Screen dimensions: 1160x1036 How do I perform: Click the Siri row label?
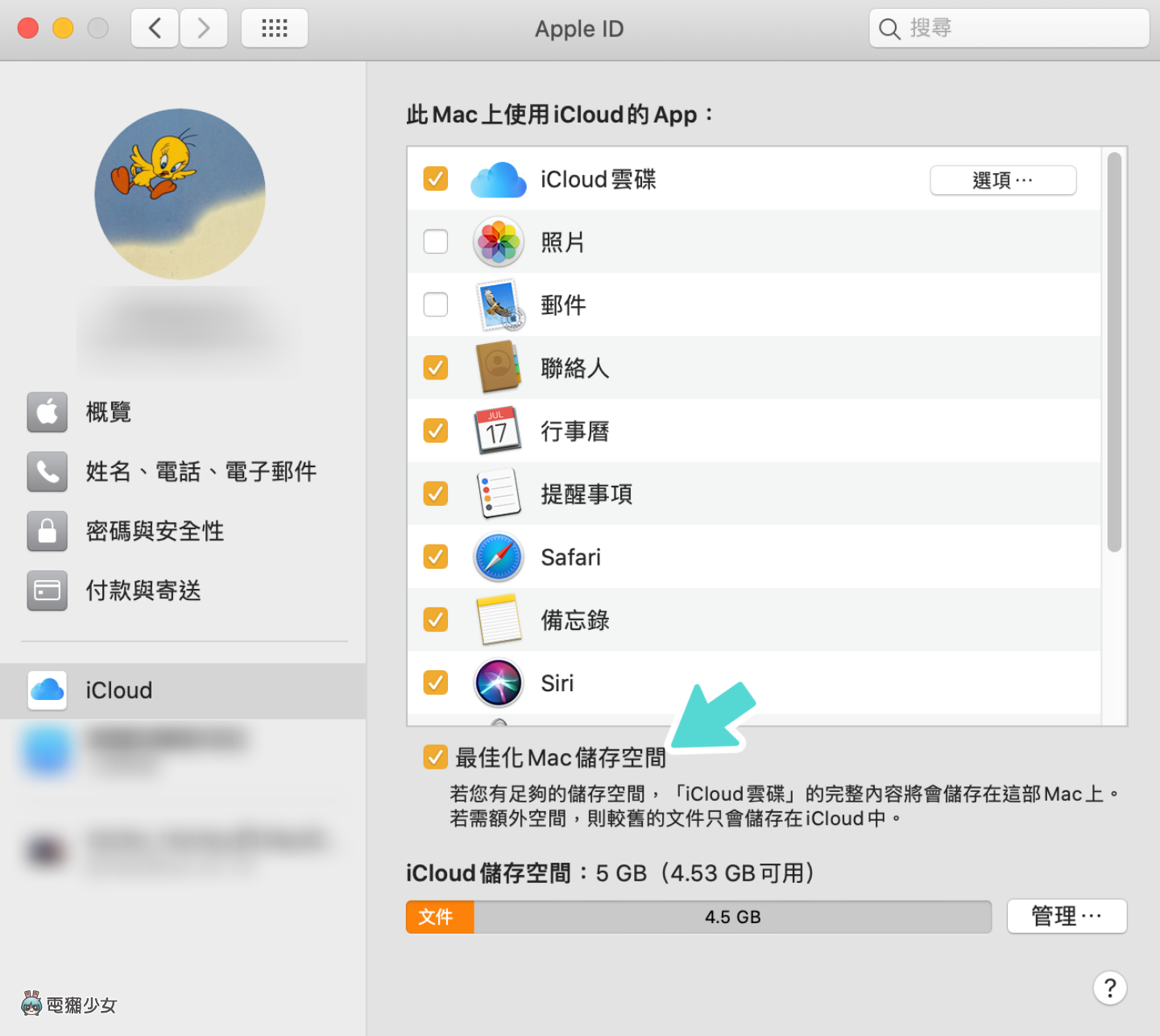[x=557, y=683]
